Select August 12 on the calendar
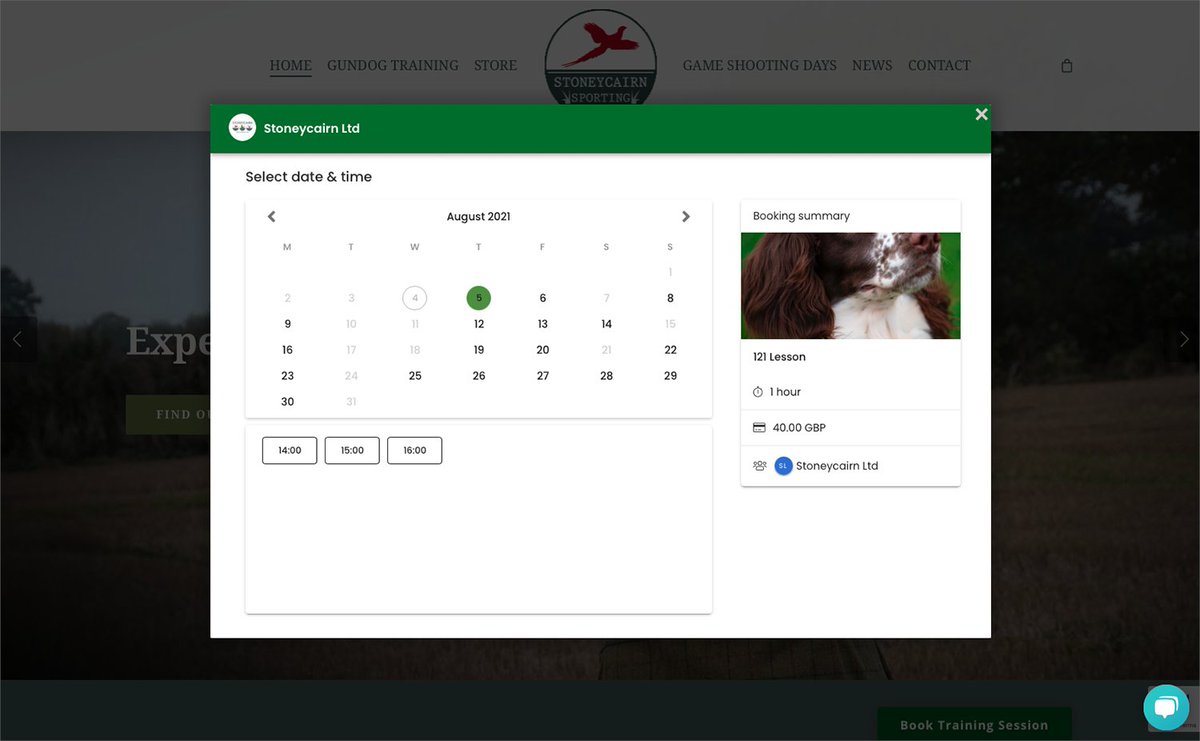 coord(478,324)
